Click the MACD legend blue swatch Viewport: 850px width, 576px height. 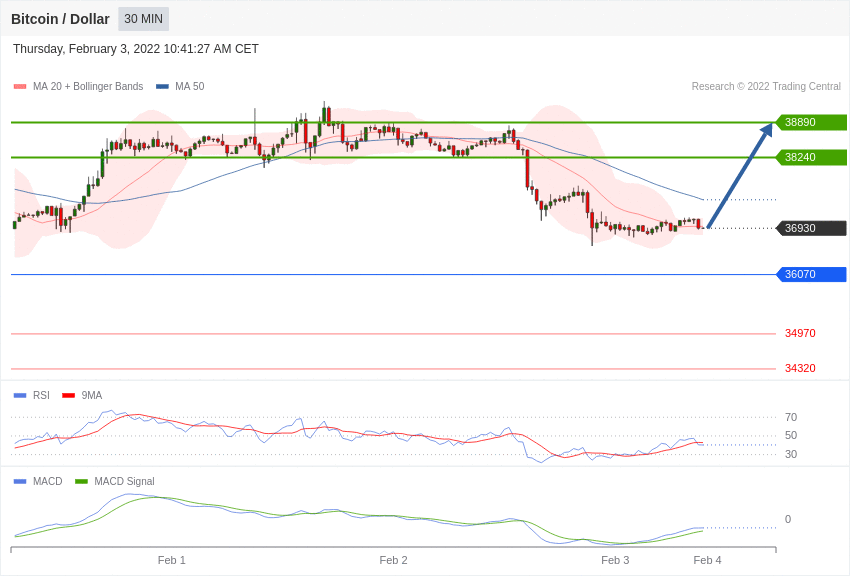(x=20, y=481)
